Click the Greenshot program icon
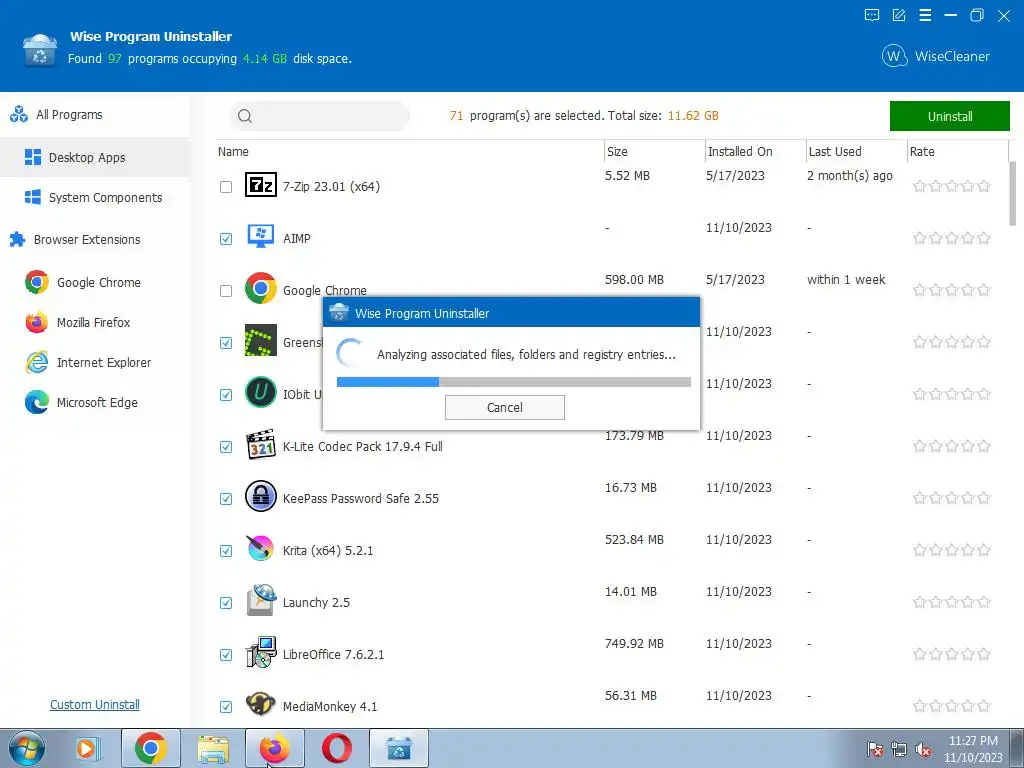 pyautogui.click(x=261, y=340)
